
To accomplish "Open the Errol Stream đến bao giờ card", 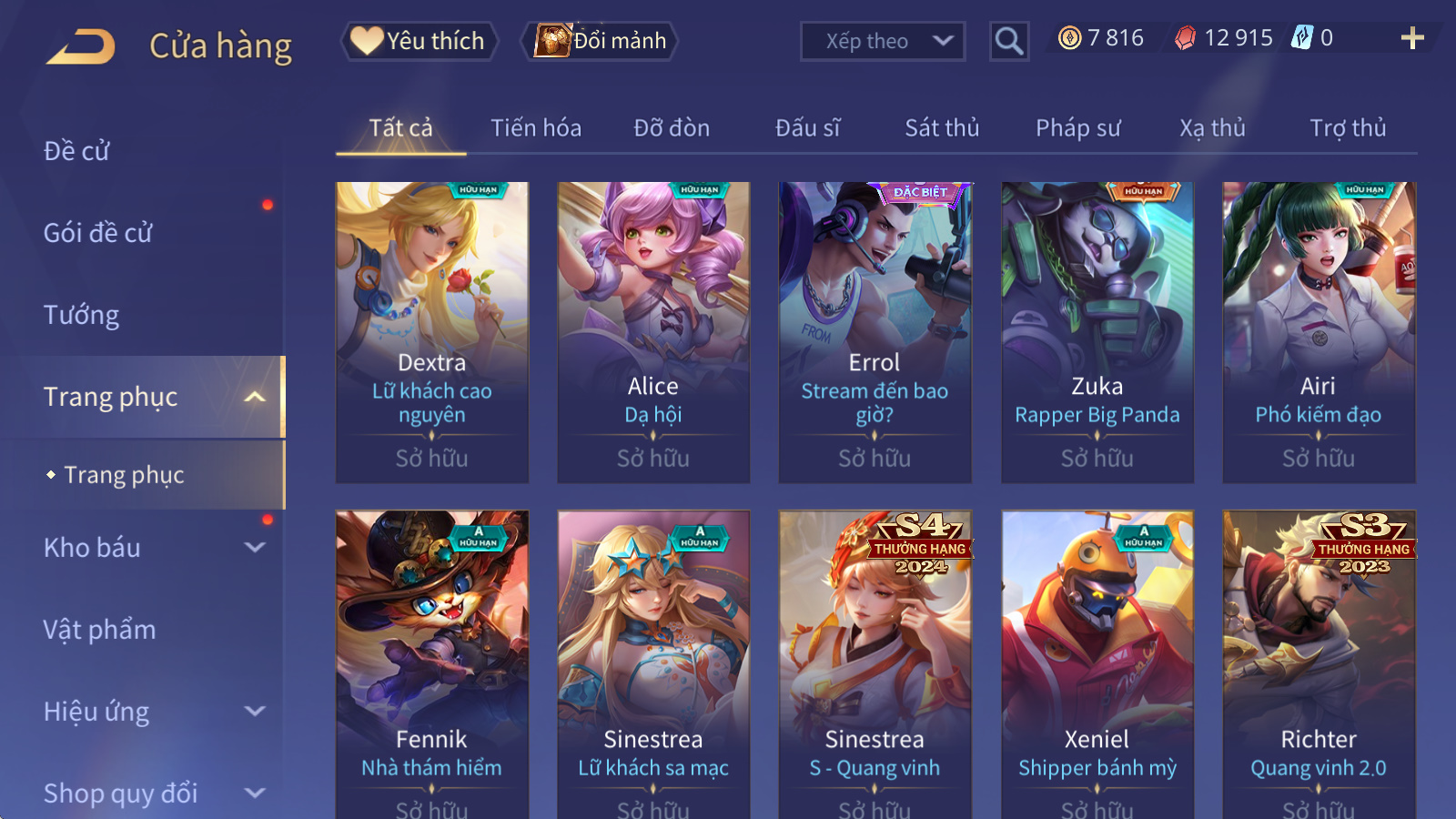I will 875,332.
